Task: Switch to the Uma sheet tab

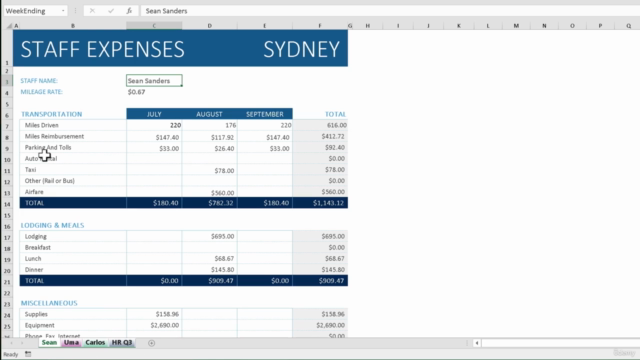Action: (71, 342)
